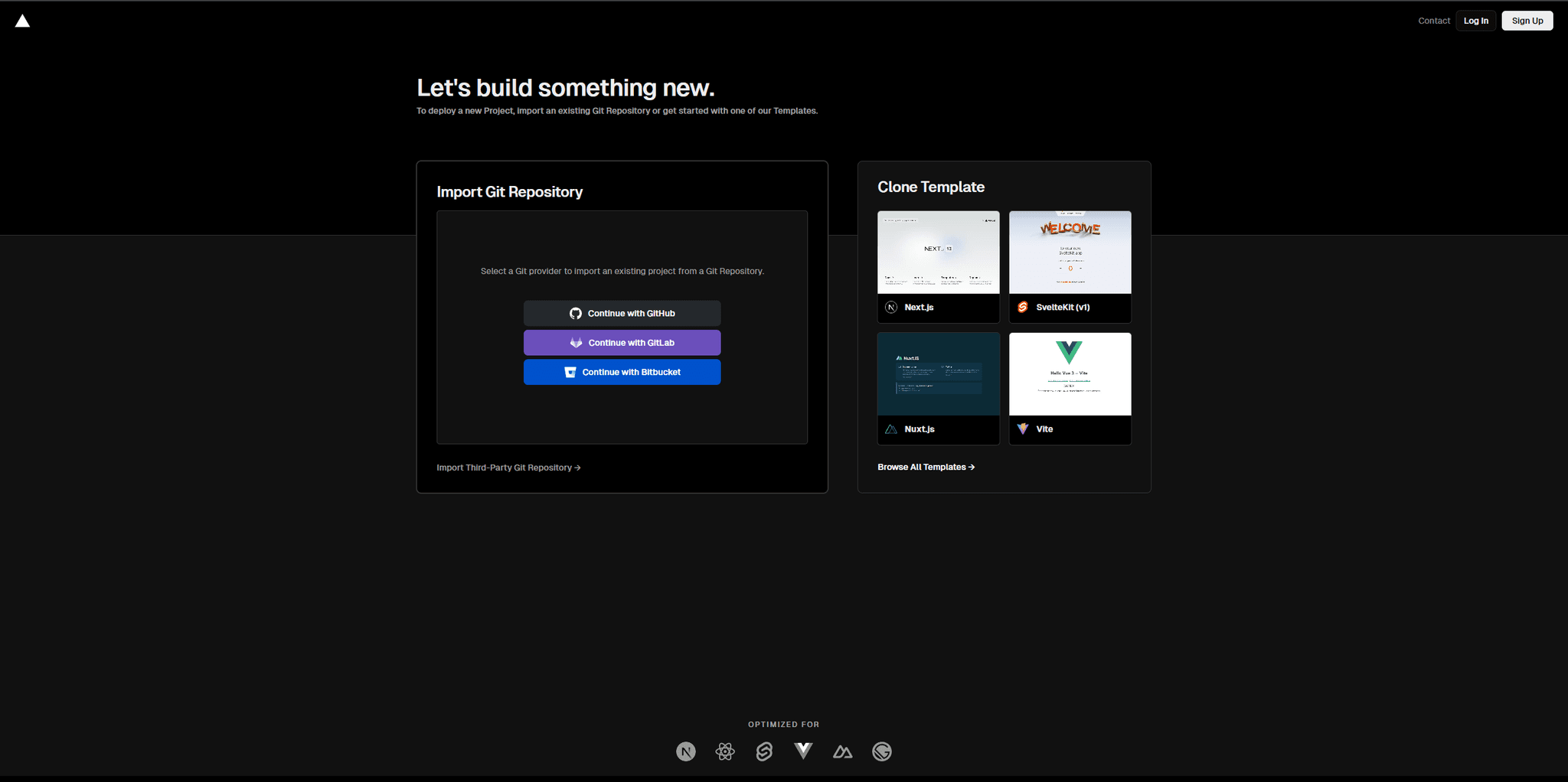Click the Vite logo icon in template card
This screenshot has height=782, width=1568.
pos(1022,428)
